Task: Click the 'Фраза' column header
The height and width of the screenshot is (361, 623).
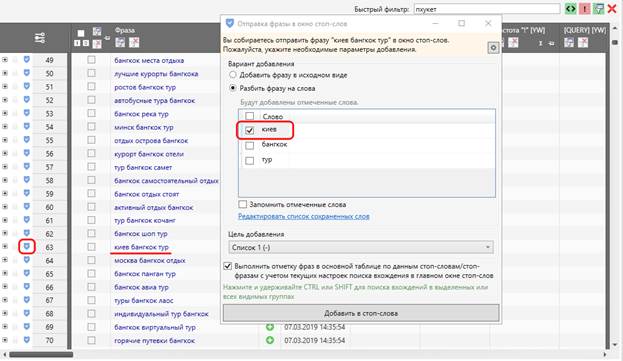Action: (x=125, y=30)
